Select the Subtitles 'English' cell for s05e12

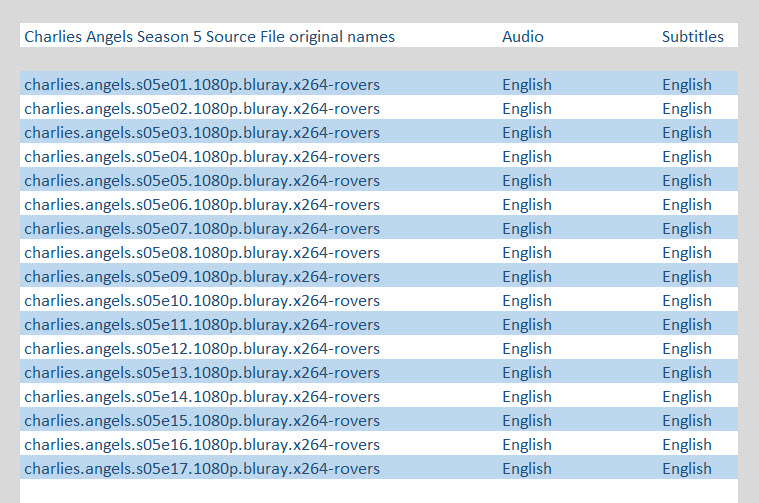[687, 349]
